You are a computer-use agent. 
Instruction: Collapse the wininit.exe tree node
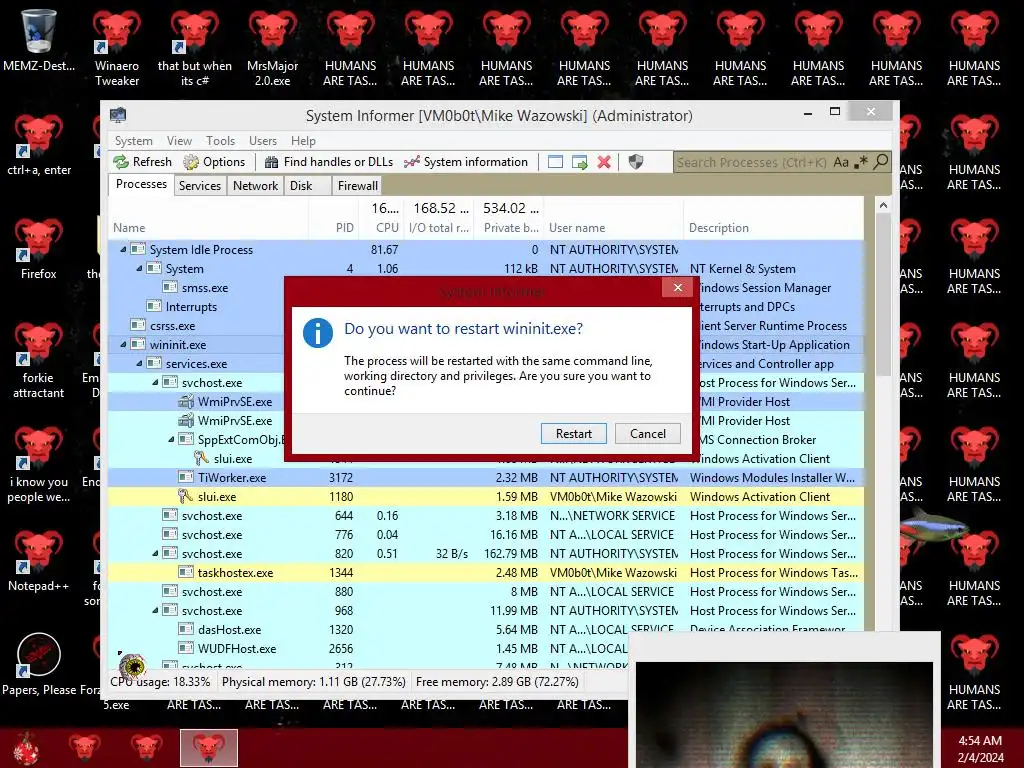pyautogui.click(x=123, y=344)
